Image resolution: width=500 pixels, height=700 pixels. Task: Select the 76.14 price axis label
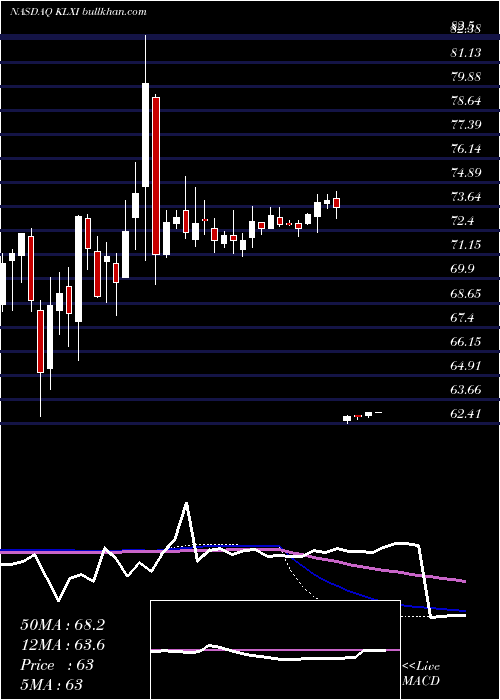466,149
